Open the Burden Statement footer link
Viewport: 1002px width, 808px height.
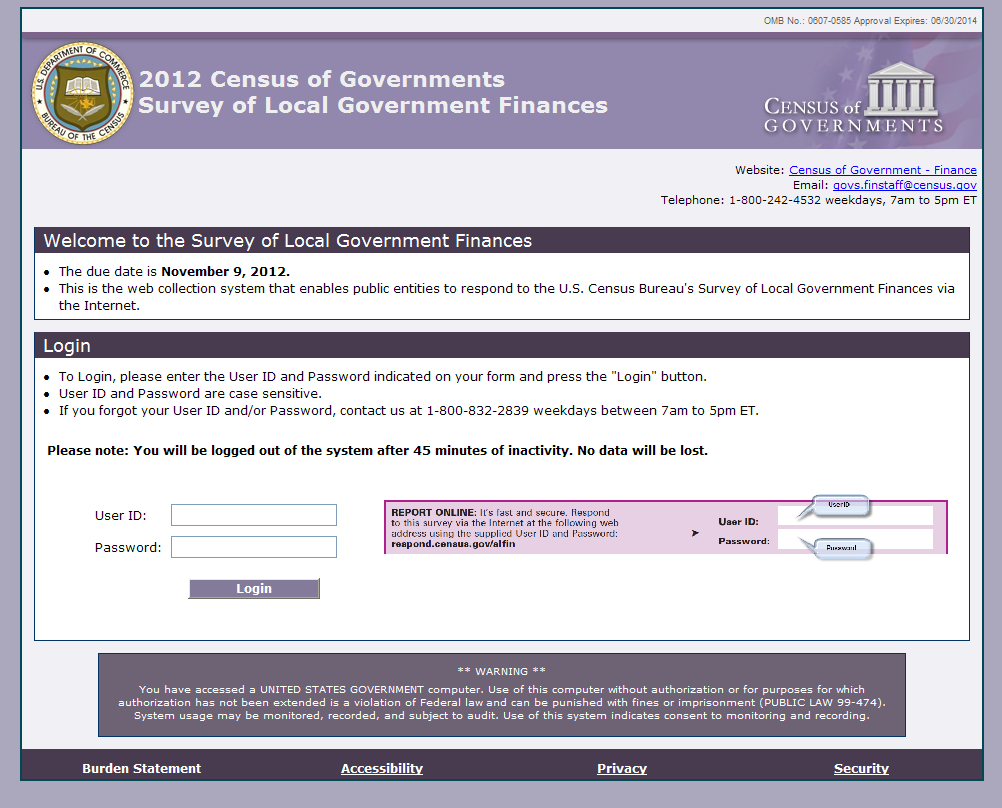tap(141, 768)
